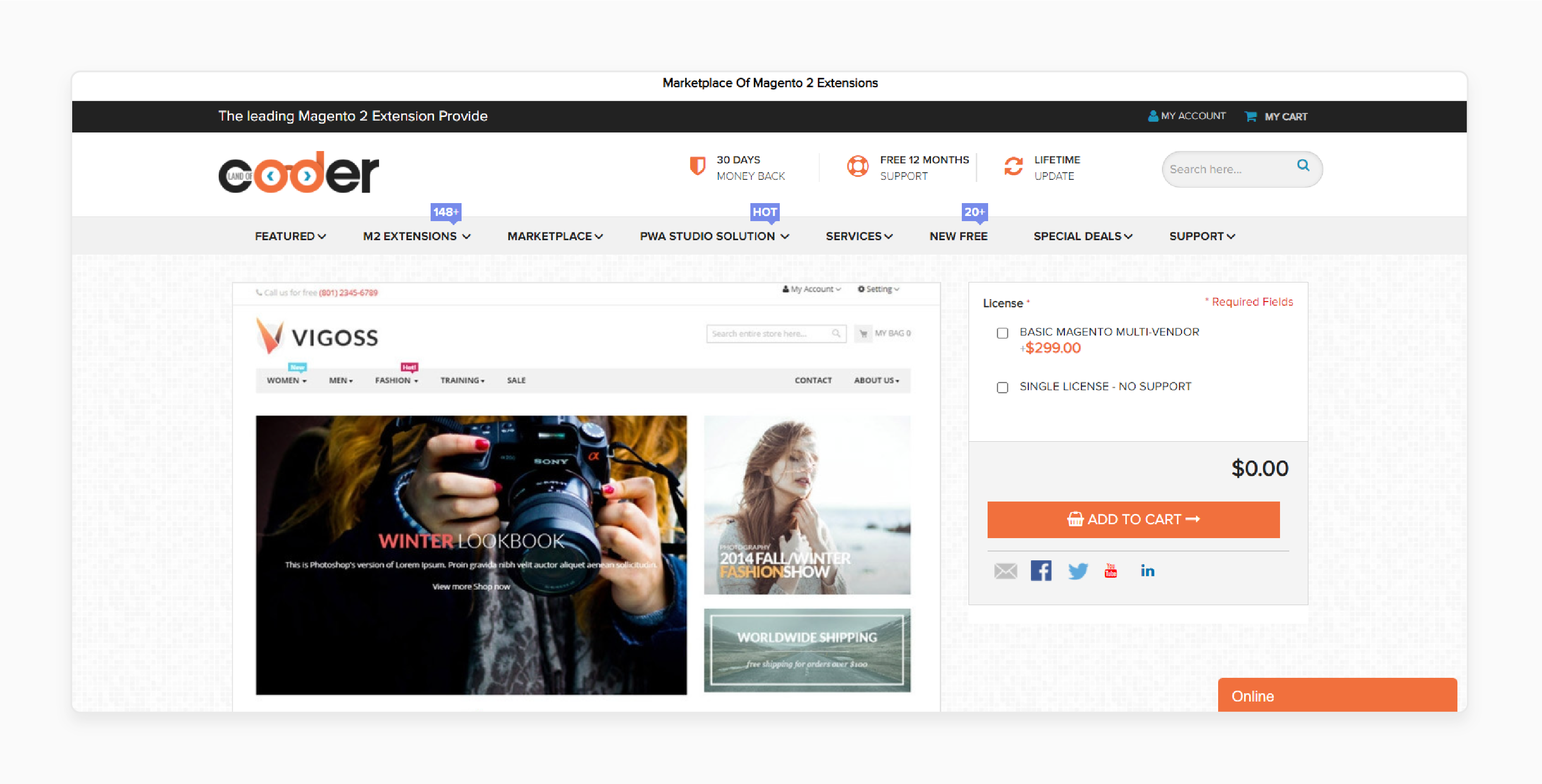Enable the Basic Magento Multi-Vendor checkbox
This screenshot has height=784, width=1542.
1002,332
